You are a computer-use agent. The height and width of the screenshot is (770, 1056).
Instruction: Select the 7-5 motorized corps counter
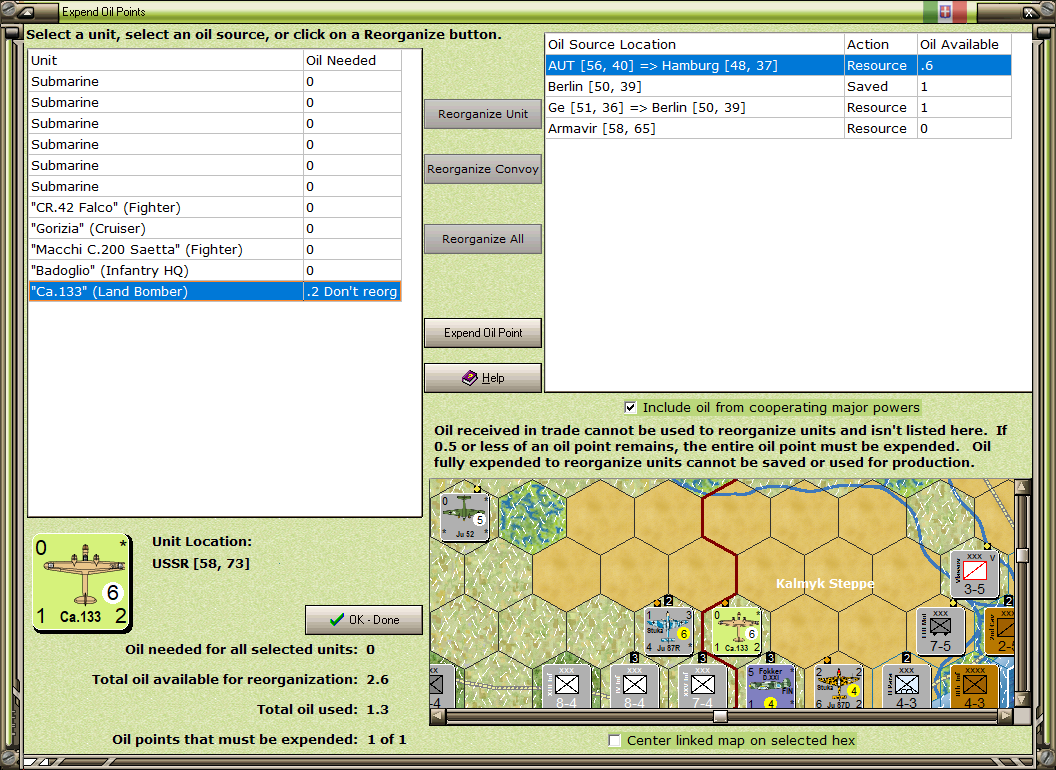tap(940, 631)
